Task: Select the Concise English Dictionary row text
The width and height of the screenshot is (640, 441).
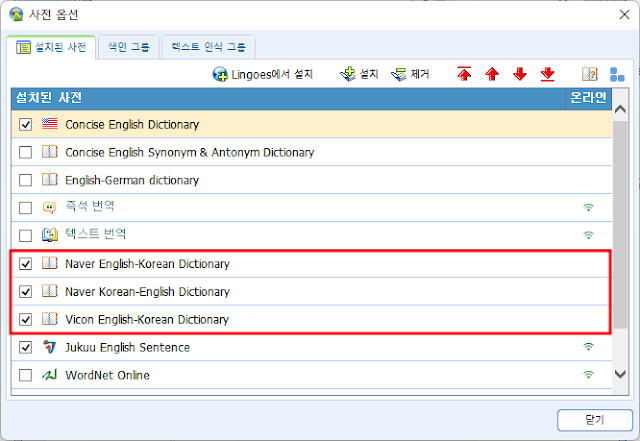Action: [132, 125]
